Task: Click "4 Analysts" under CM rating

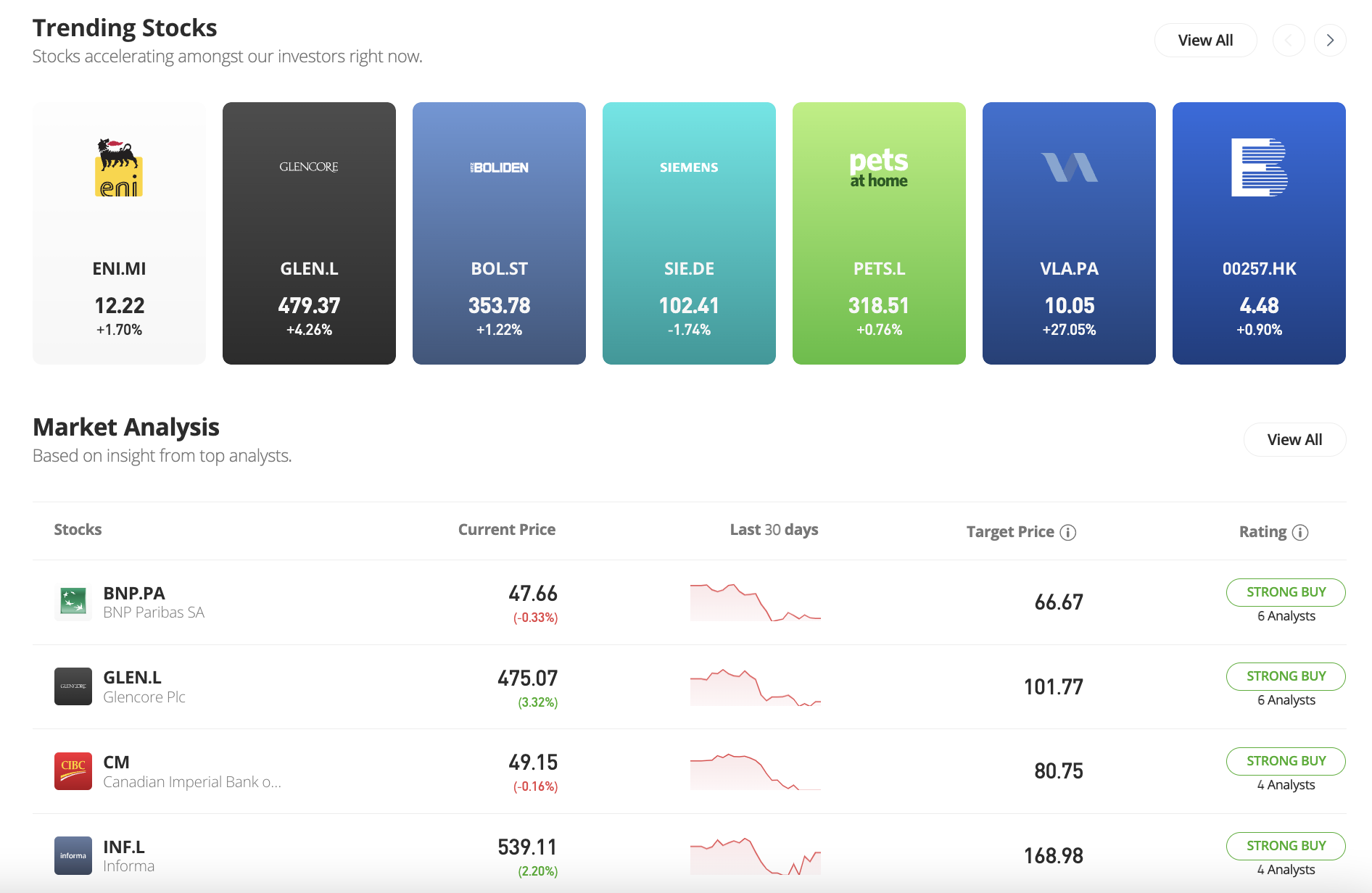Action: 1286,785
